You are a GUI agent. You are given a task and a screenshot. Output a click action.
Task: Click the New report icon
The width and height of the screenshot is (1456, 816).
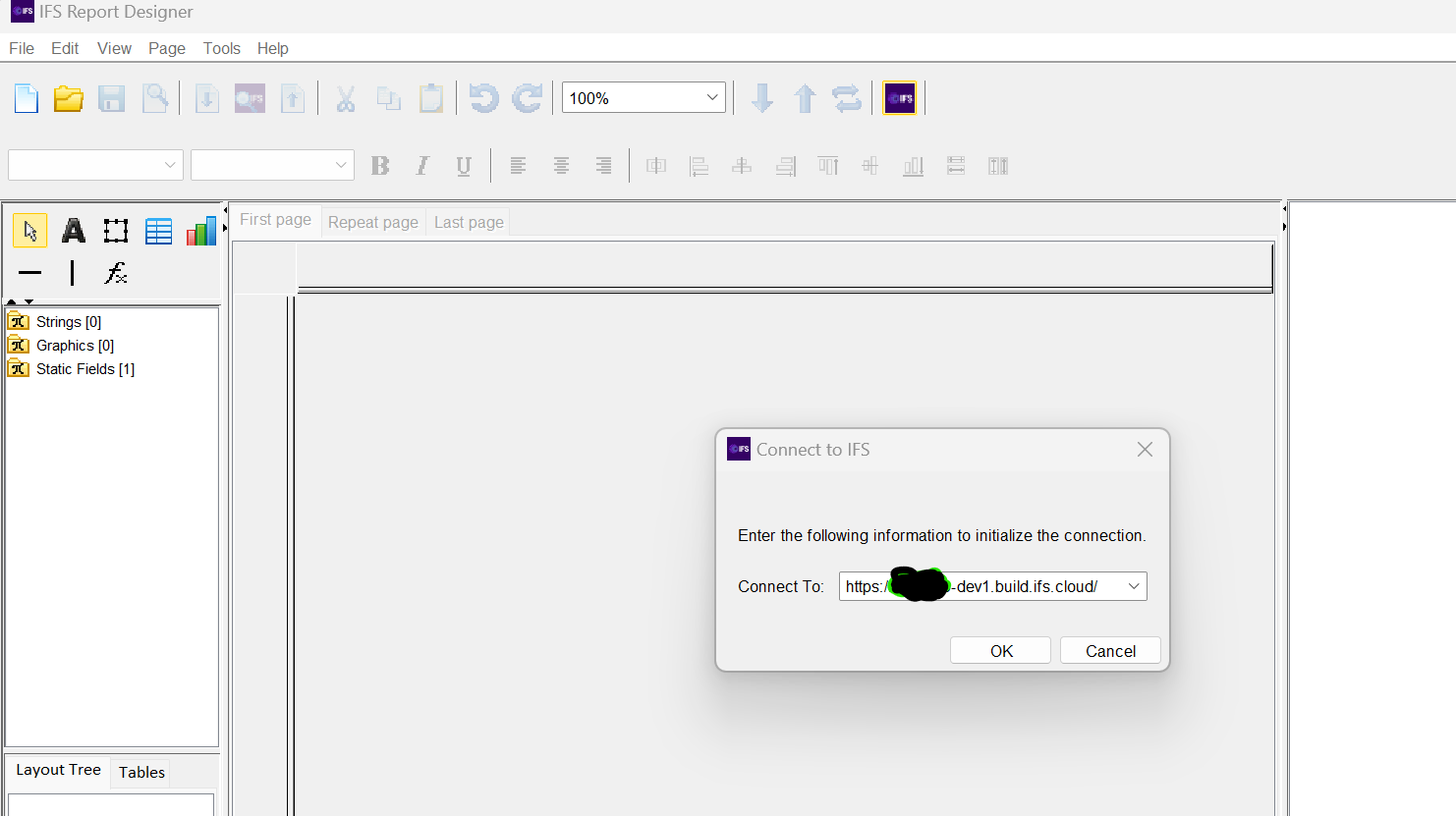pos(27,98)
